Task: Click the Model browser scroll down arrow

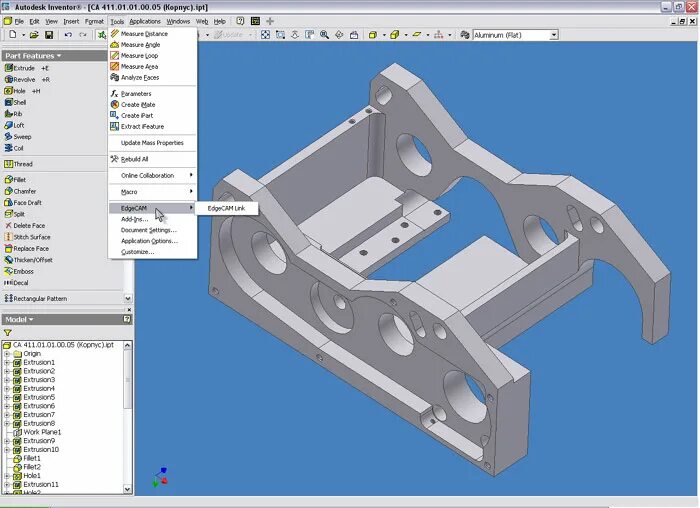Action: (x=128, y=489)
